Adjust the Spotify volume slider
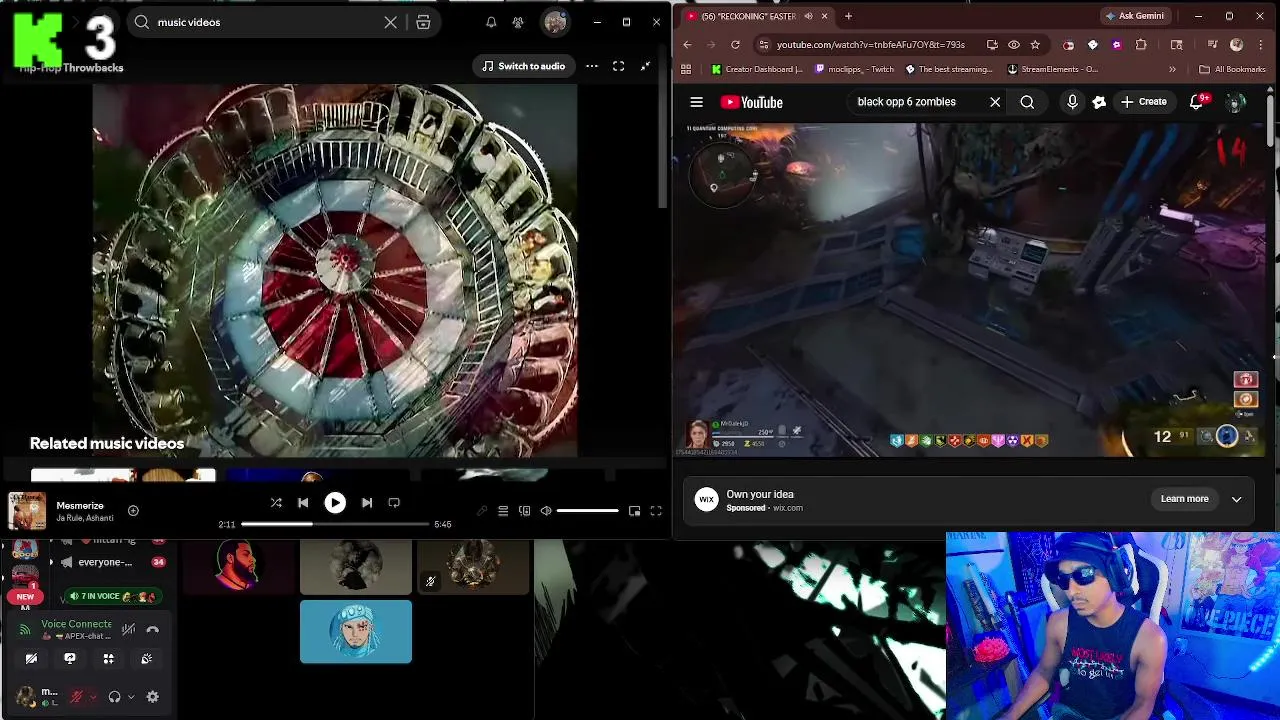Viewport: 1280px width, 720px height. click(587, 511)
